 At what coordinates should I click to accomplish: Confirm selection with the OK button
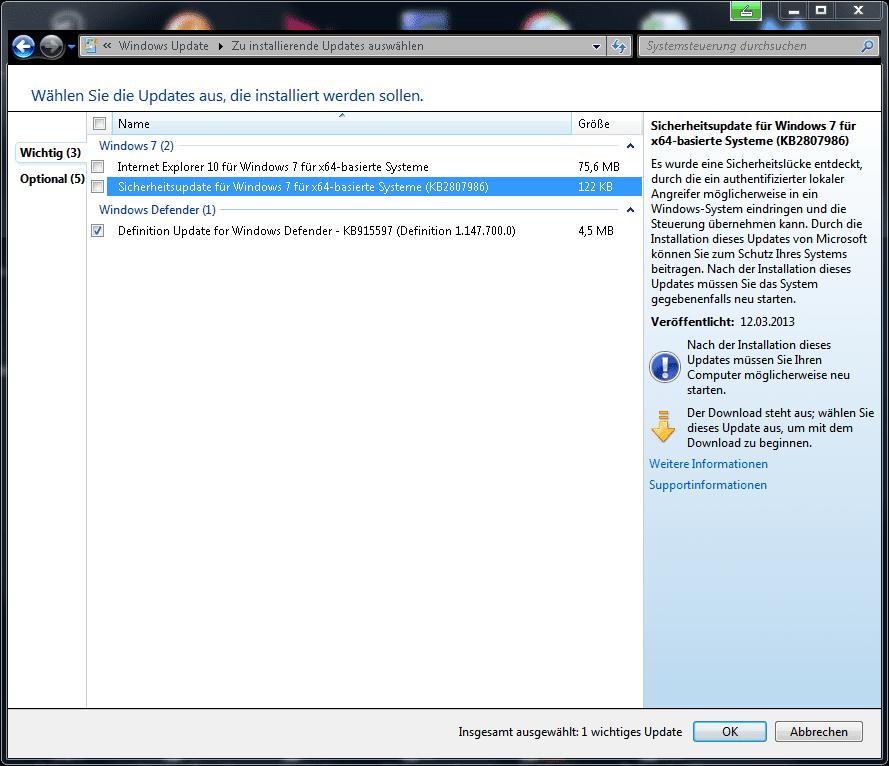pos(730,731)
